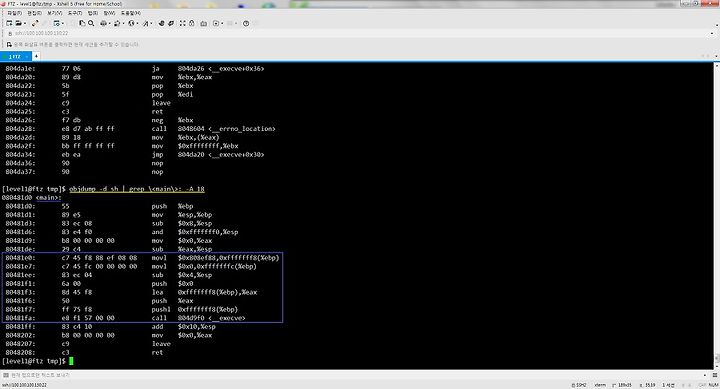This screenshot has width=720, height=389.
Task: Open the 편집(E) Edit menu
Action: tap(34, 13)
